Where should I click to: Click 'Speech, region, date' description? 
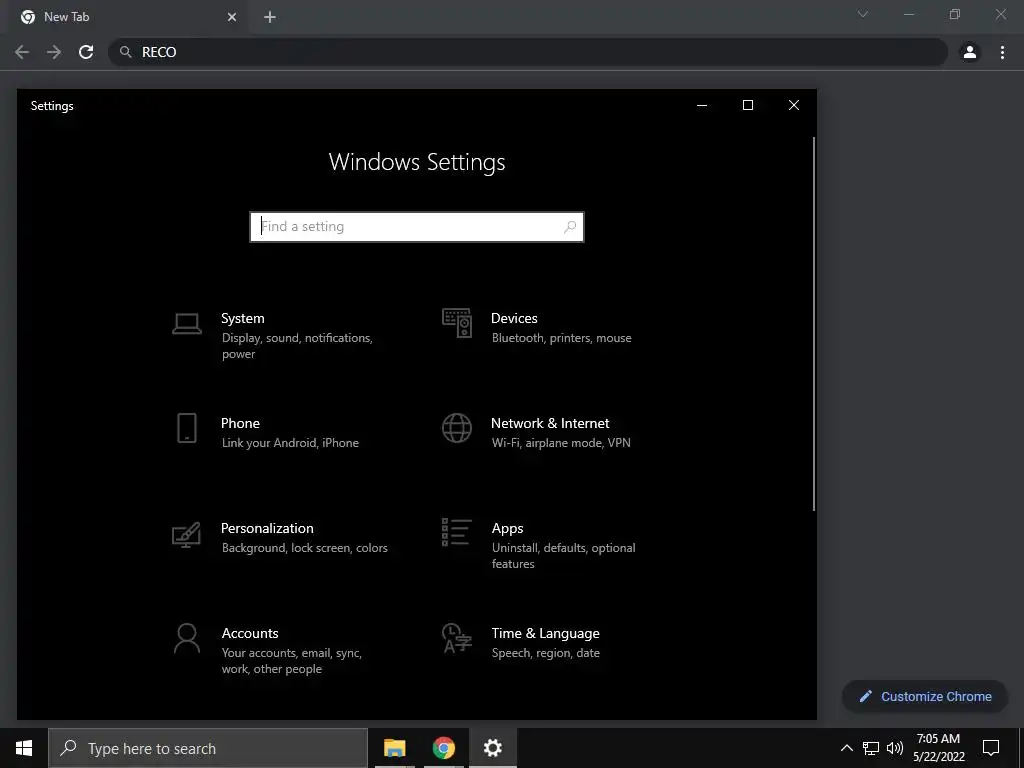[545, 653]
